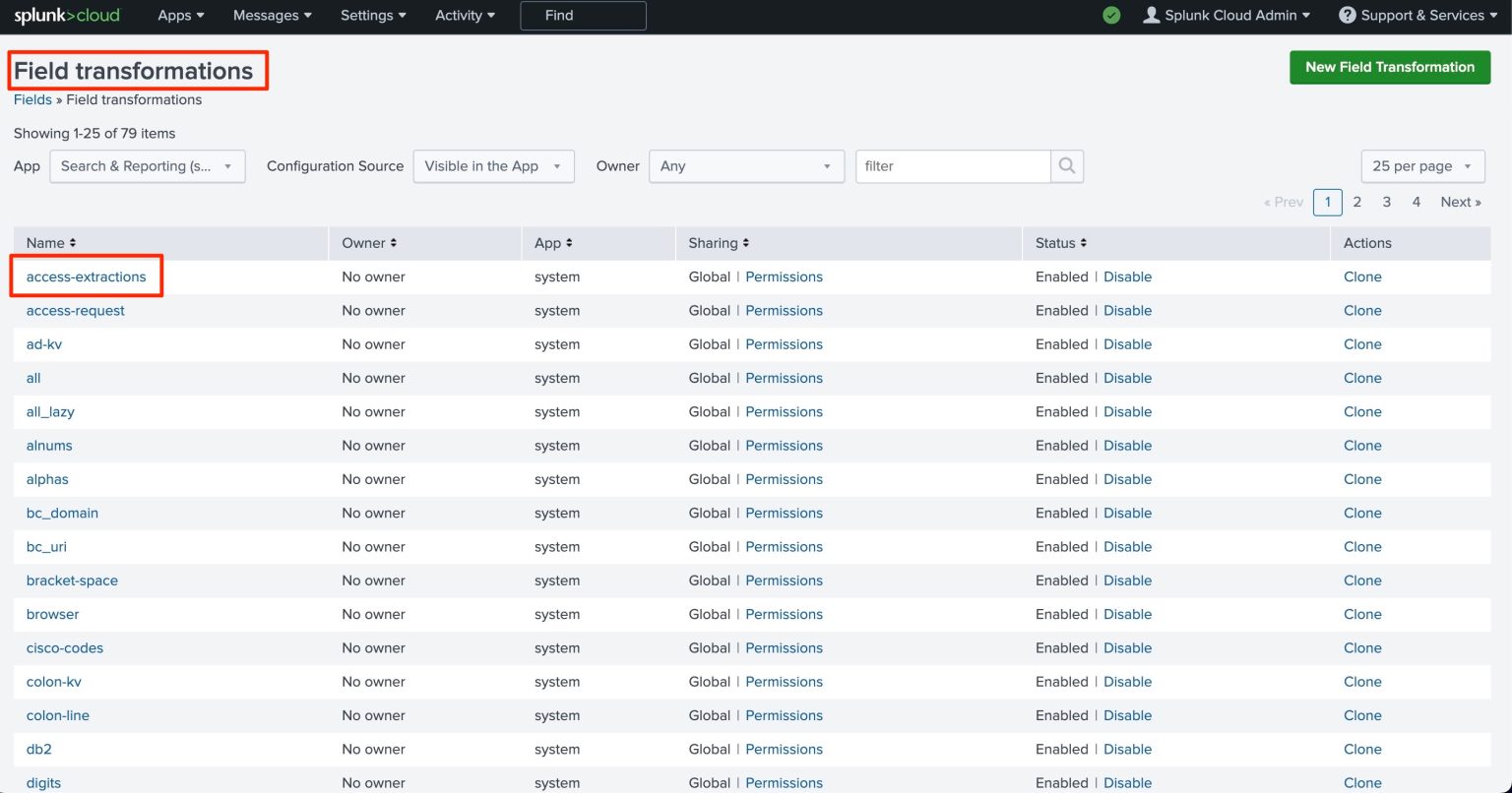Image resolution: width=1512 pixels, height=793 pixels.
Task: Open the Support & Services menu
Action: click(1417, 16)
